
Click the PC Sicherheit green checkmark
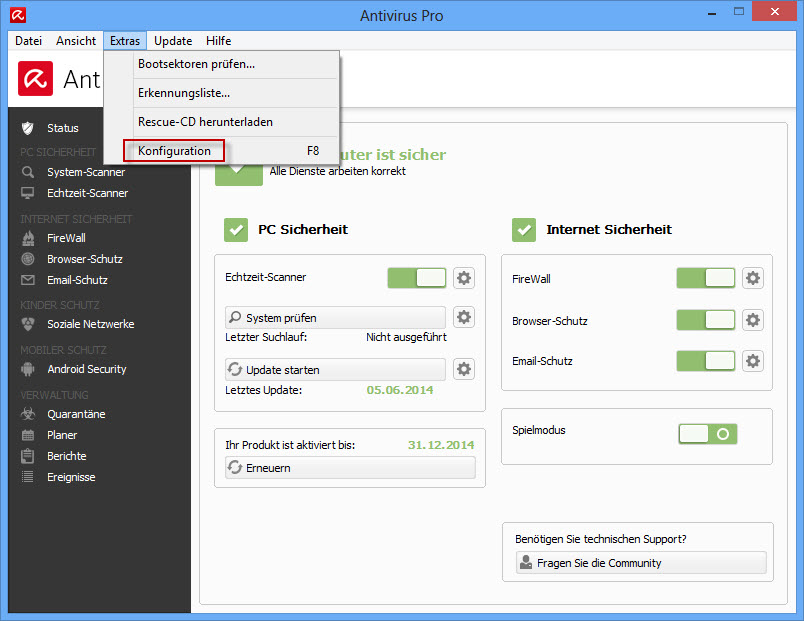[x=236, y=230]
